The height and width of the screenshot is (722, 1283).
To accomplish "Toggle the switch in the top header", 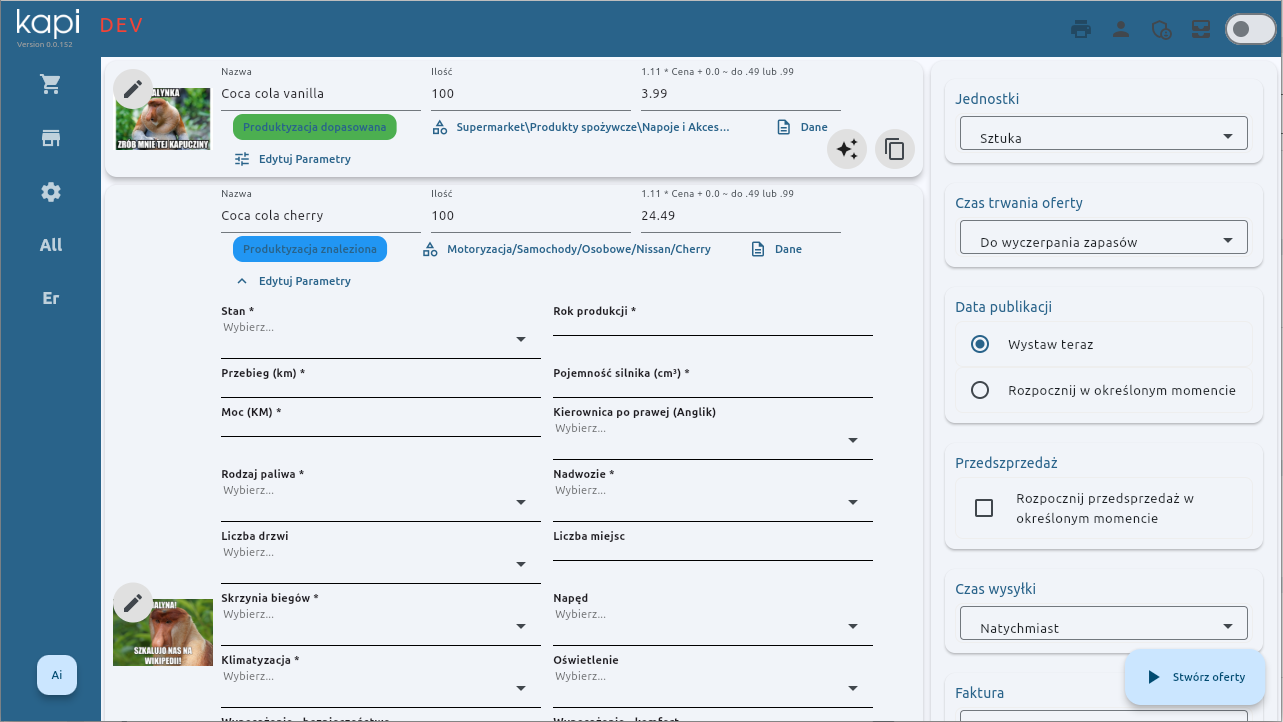I will (1250, 29).
